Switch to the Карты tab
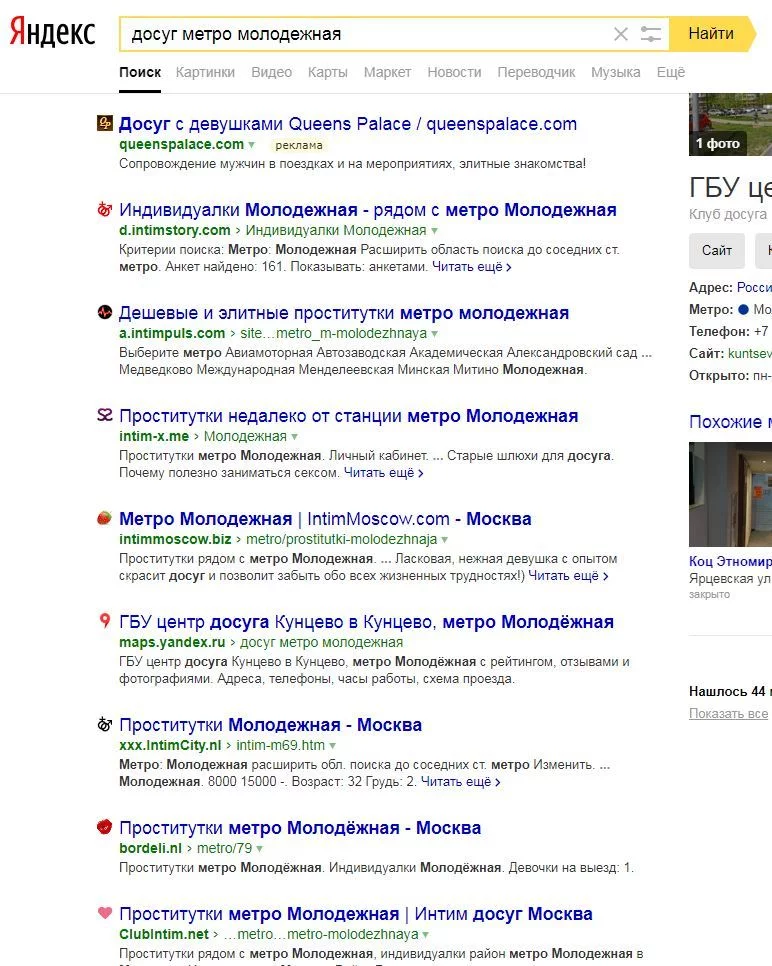 (x=328, y=72)
